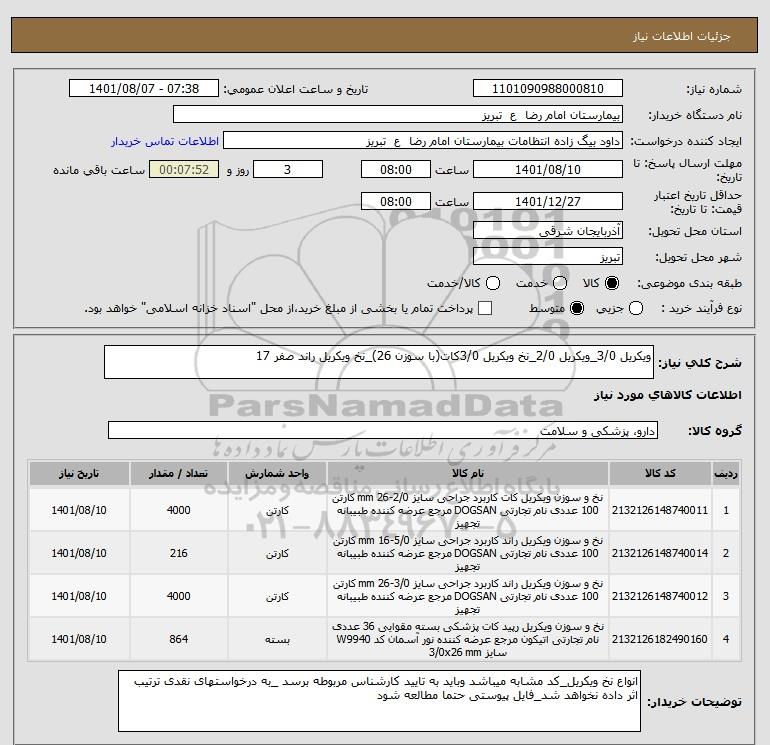Click the response deadline date 1401/08/10 field
The image size is (770, 745).
click(x=548, y=169)
